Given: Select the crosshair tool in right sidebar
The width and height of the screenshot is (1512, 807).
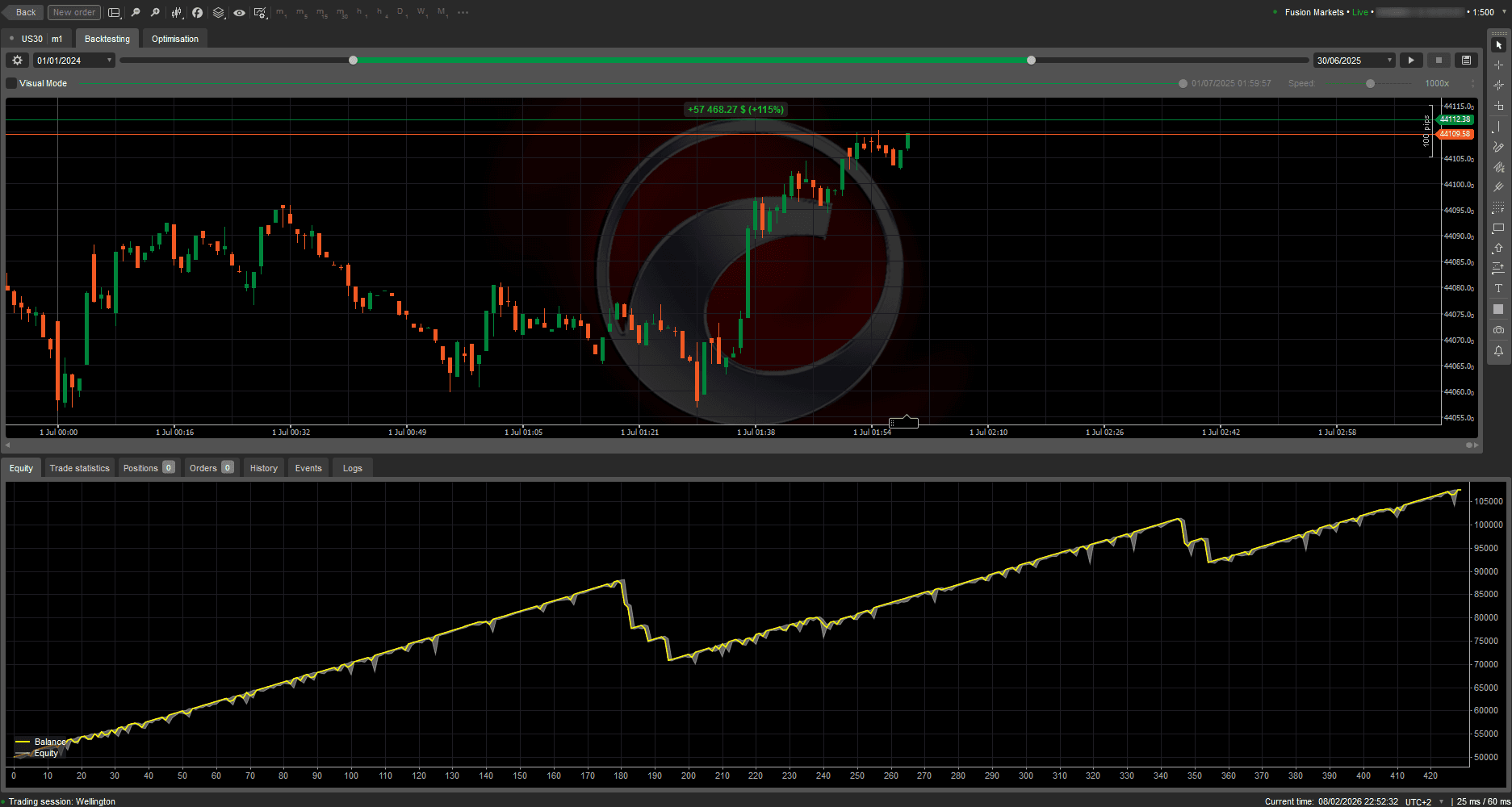Looking at the screenshot, I should click(x=1498, y=66).
